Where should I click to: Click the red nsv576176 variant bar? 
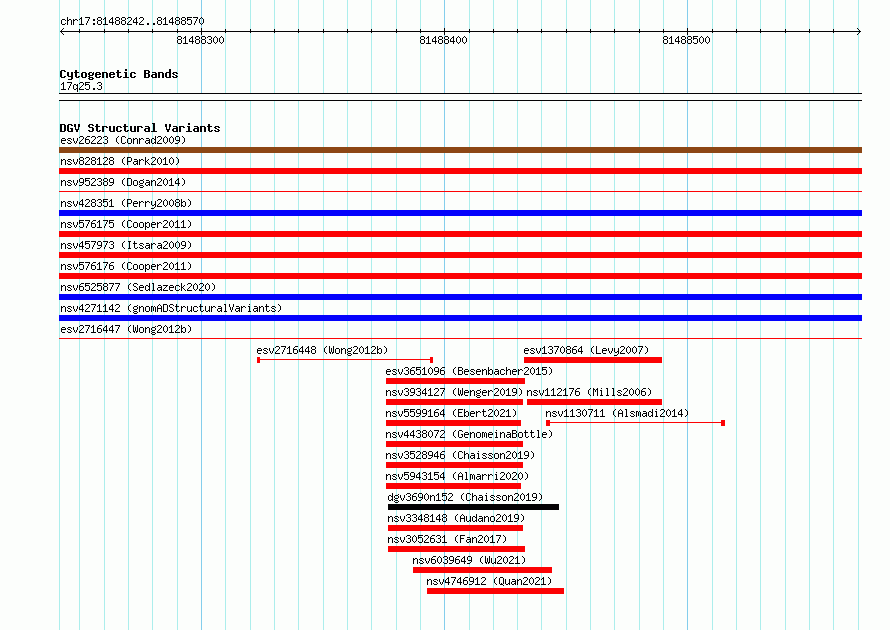tap(460, 276)
